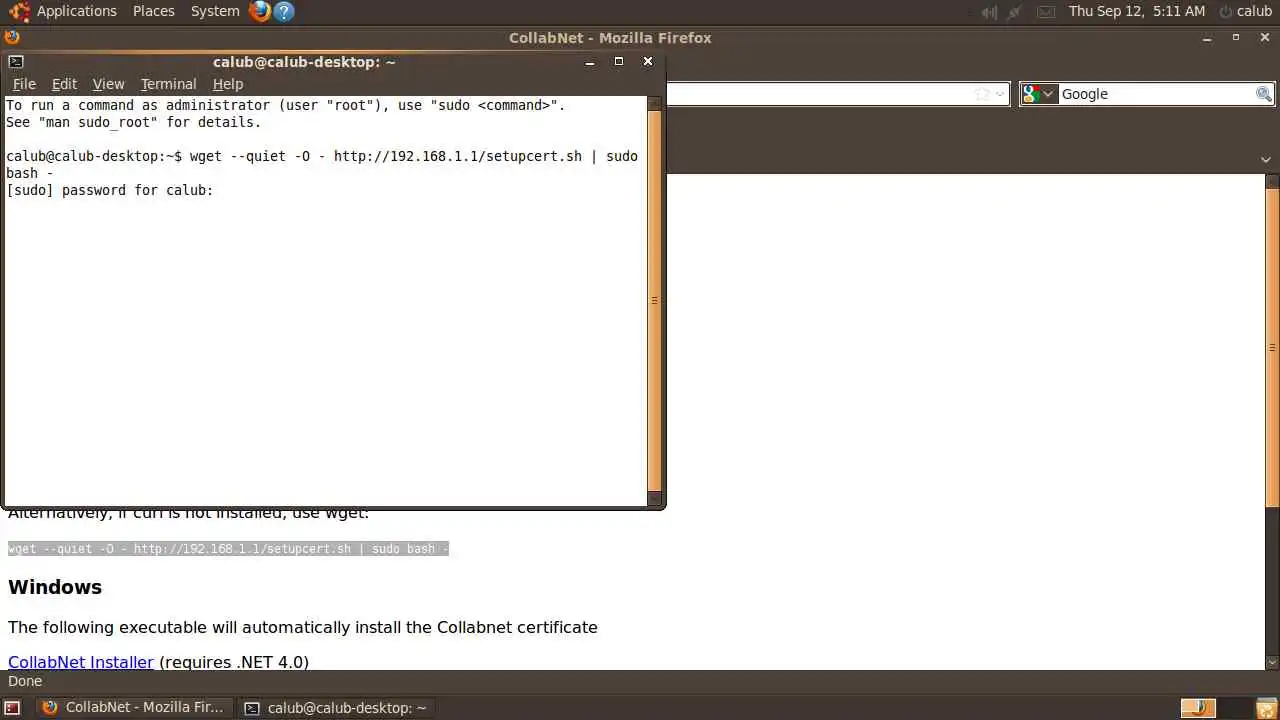The image size is (1280, 720).
Task: Minimize the terminal window
Action: click(x=590, y=62)
